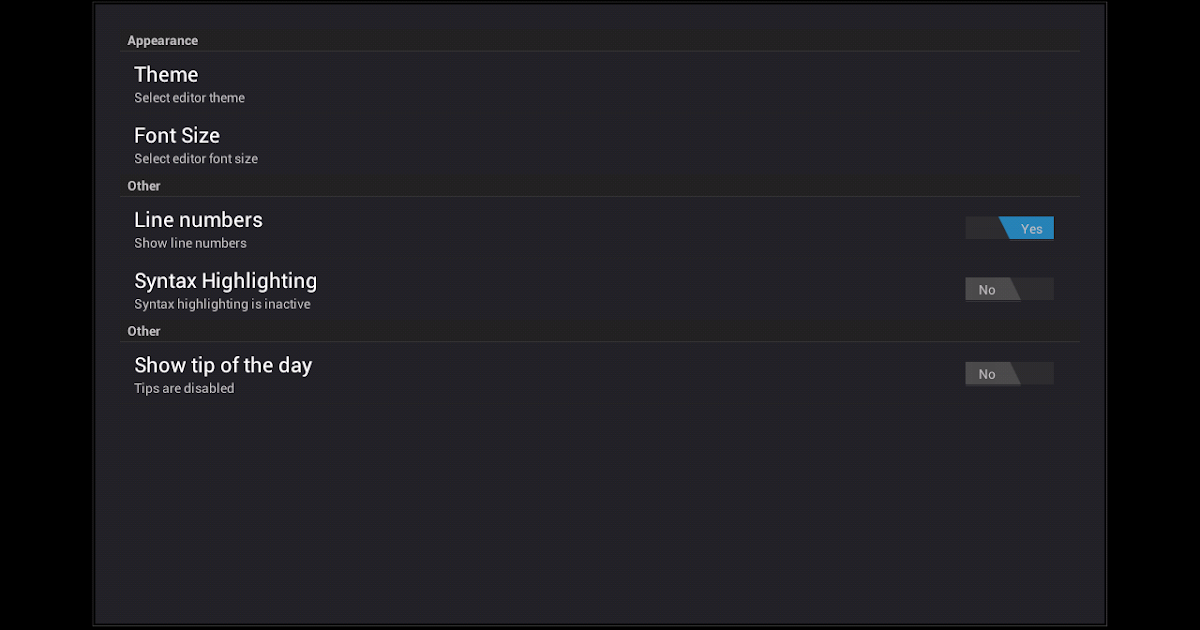Image resolution: width=1200 pixels, height=630 pixels.
Task: Tap the Yes side of the Line numbers switch
Action: 1031,228
